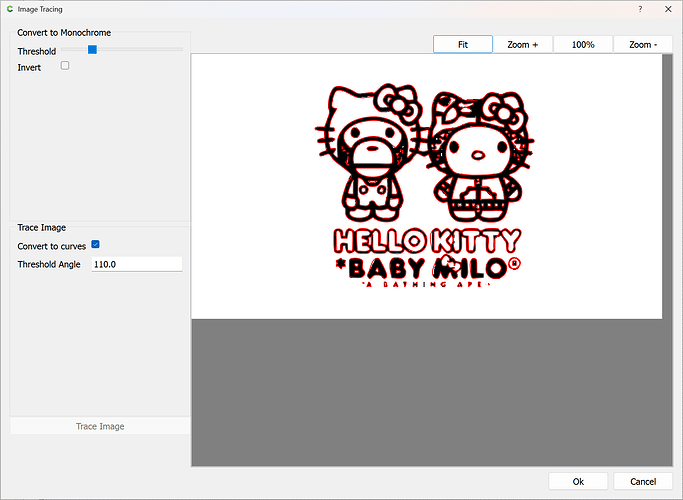
Task: Close the Image Tracing window
Action: coord(668,9)
